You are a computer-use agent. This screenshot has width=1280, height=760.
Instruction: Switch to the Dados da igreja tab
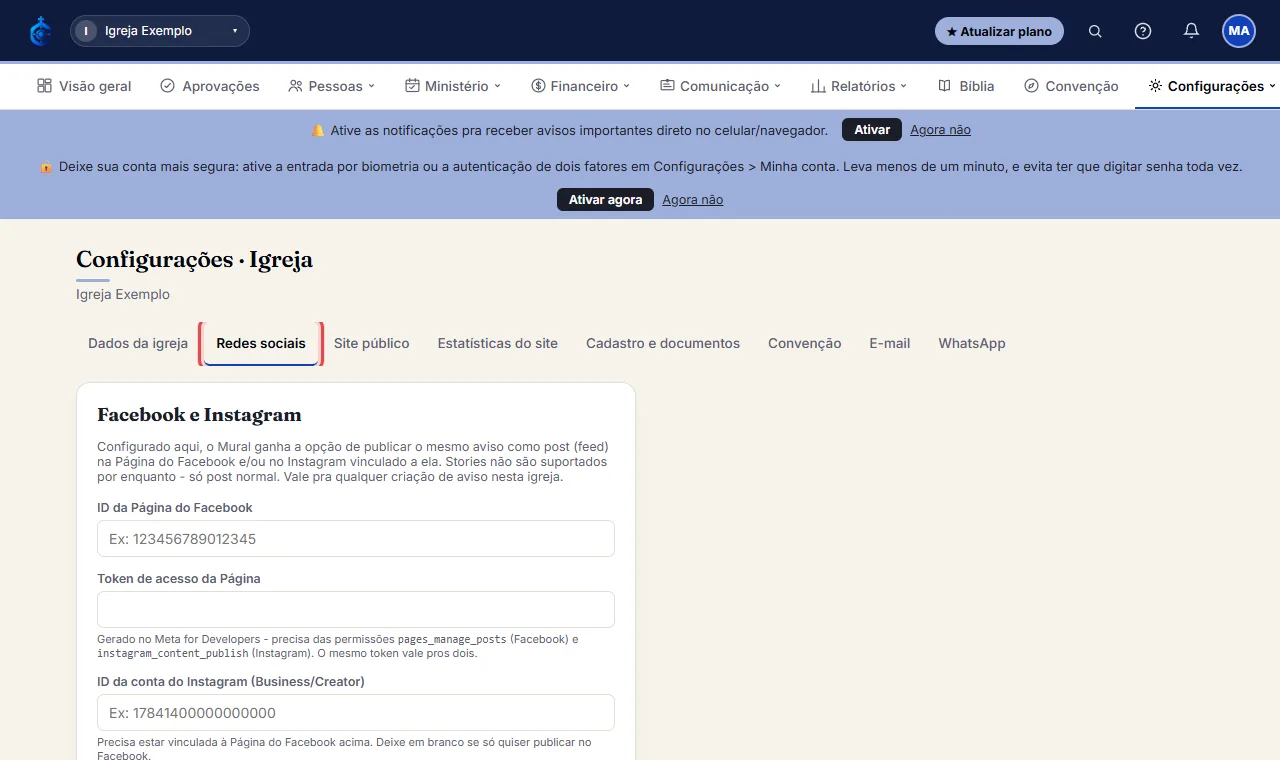[x=138, y=343]
